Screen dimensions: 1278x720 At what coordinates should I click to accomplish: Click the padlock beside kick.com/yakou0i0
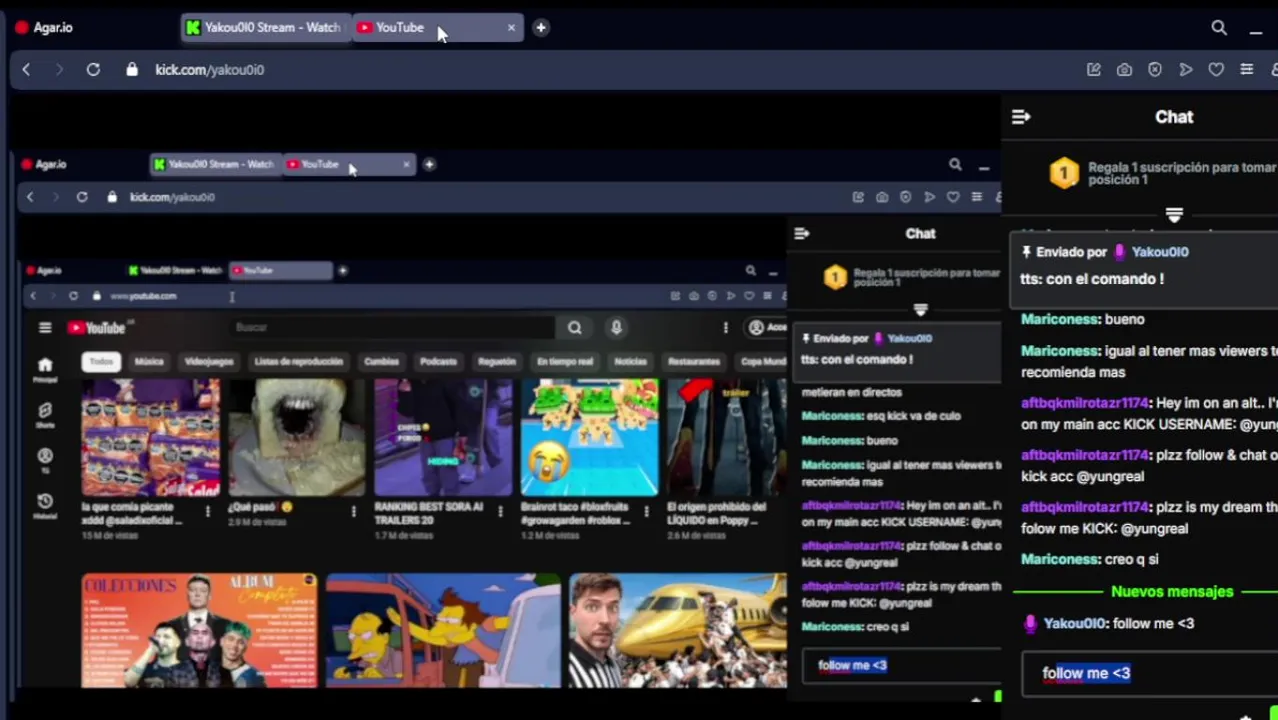132,70
